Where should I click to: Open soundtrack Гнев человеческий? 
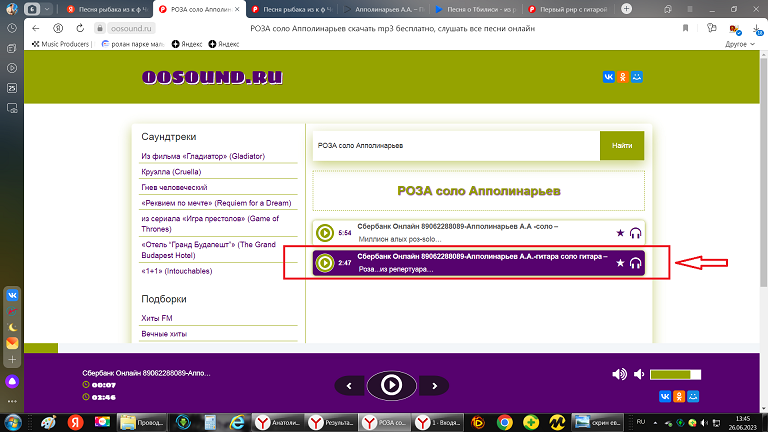[174, 188]
